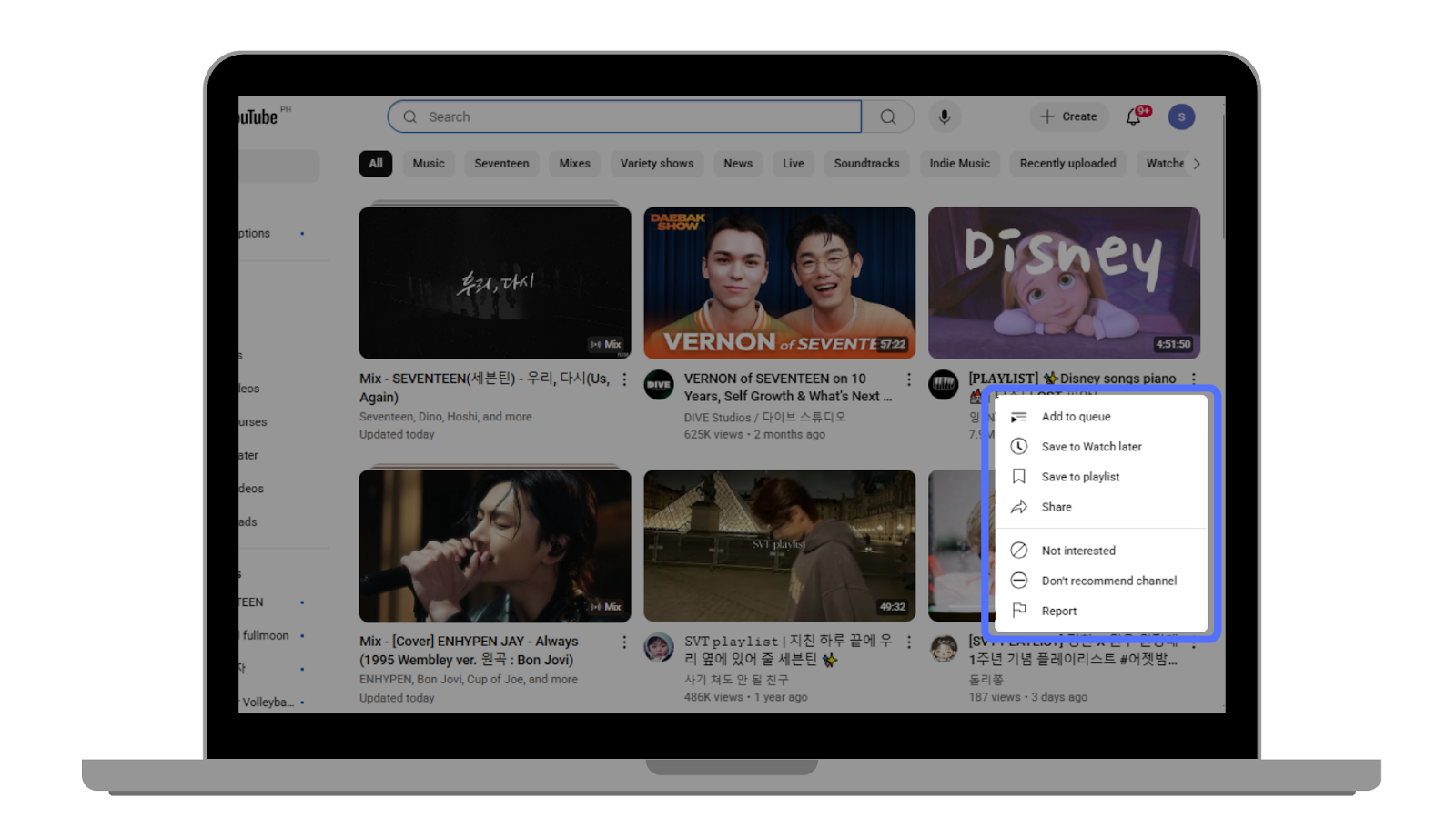Click the search magnifier button
The height and width of the screenshot is (819, 1456).
[888, 116]
